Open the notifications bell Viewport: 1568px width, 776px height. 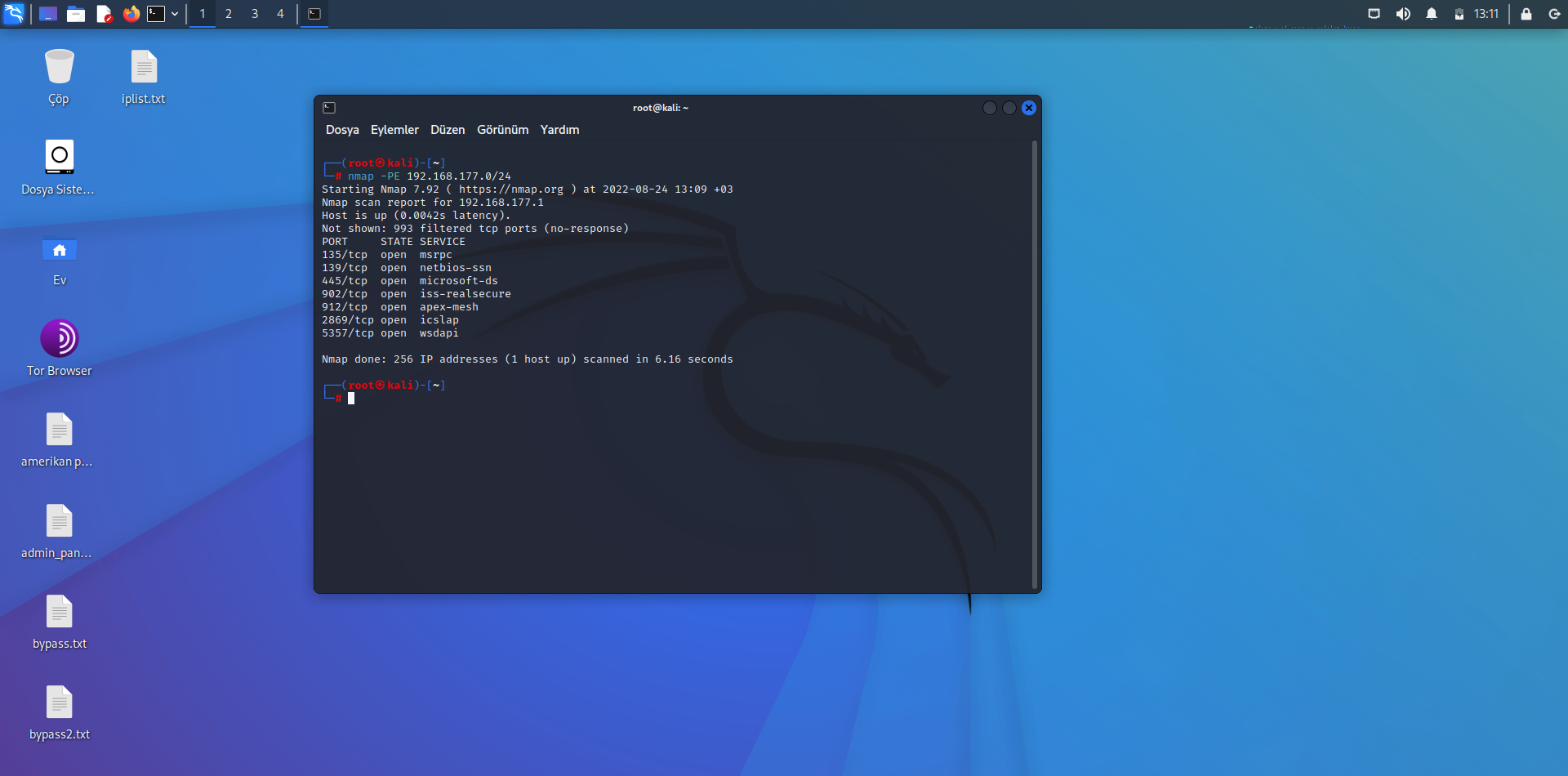click(1432, 14)
